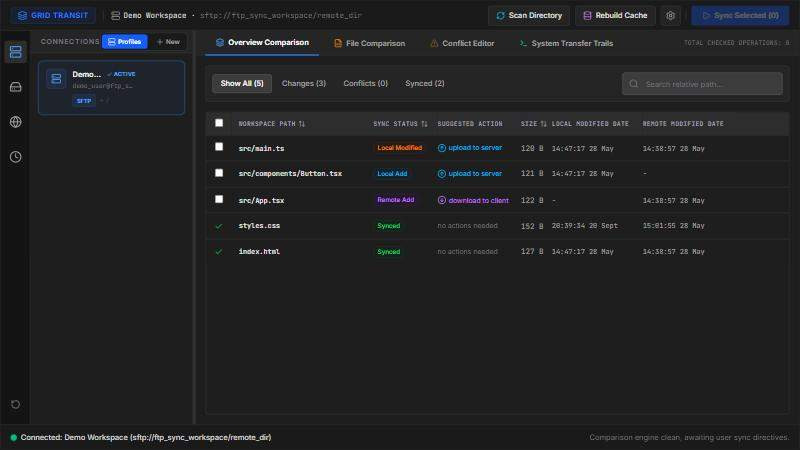Open the Conflict Editor tab
800x450 pixels.
(462, 43)
